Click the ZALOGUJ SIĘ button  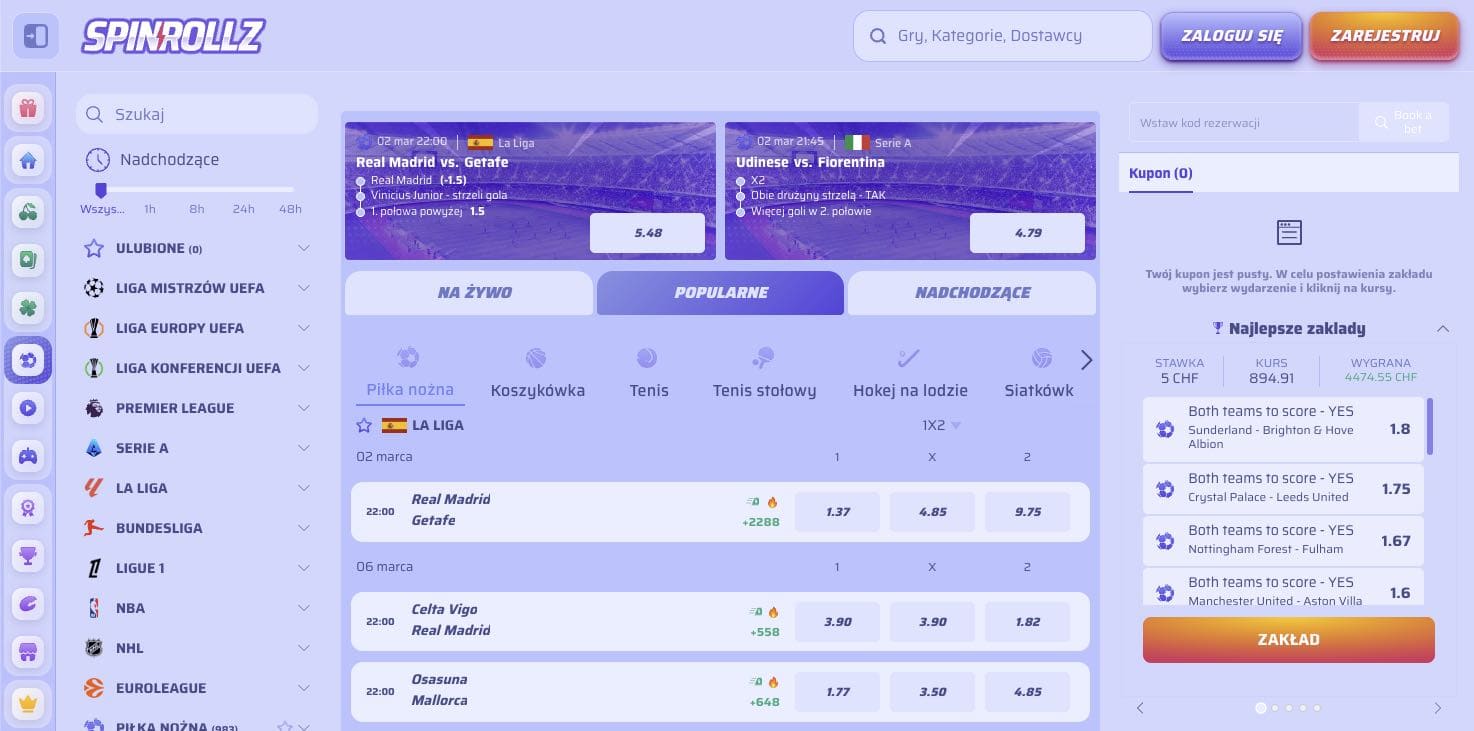click(x=1231, y=37)
